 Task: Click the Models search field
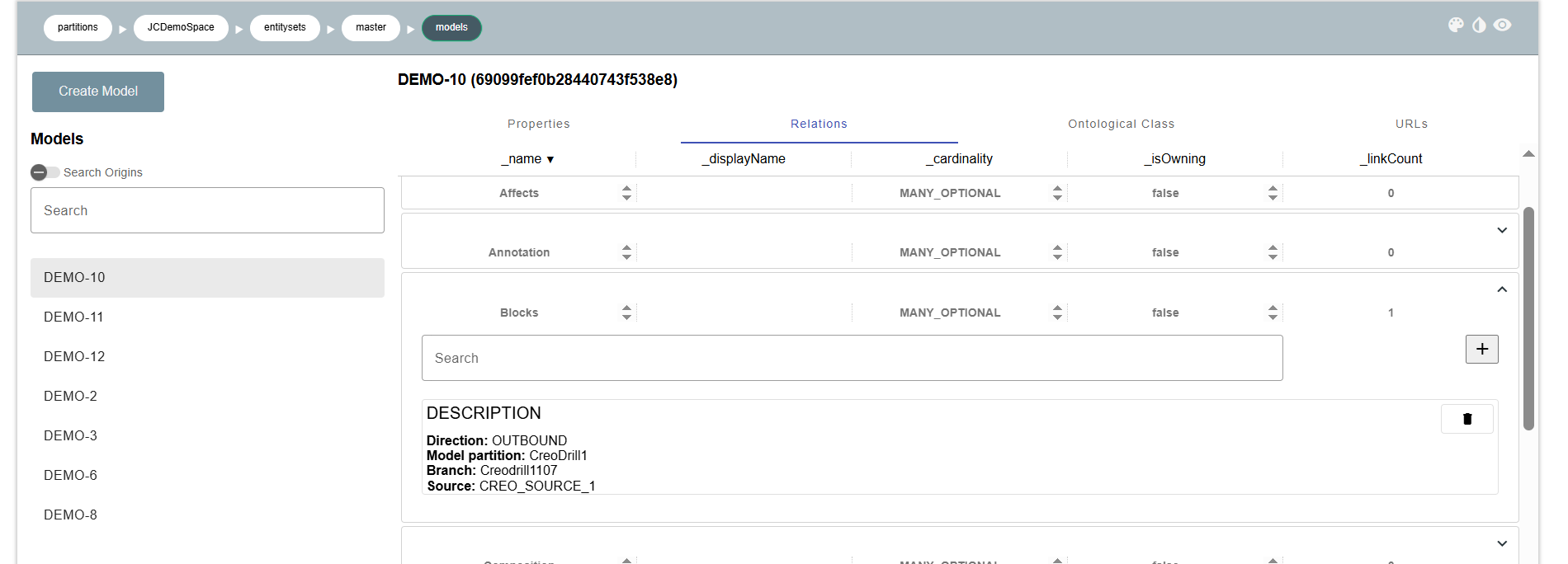[x=207, y=210]
